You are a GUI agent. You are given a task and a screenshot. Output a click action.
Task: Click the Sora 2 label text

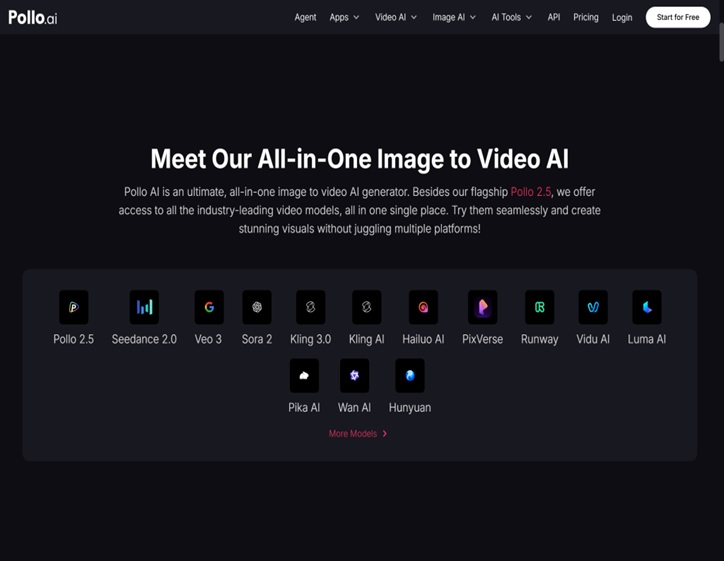point(257,339)
